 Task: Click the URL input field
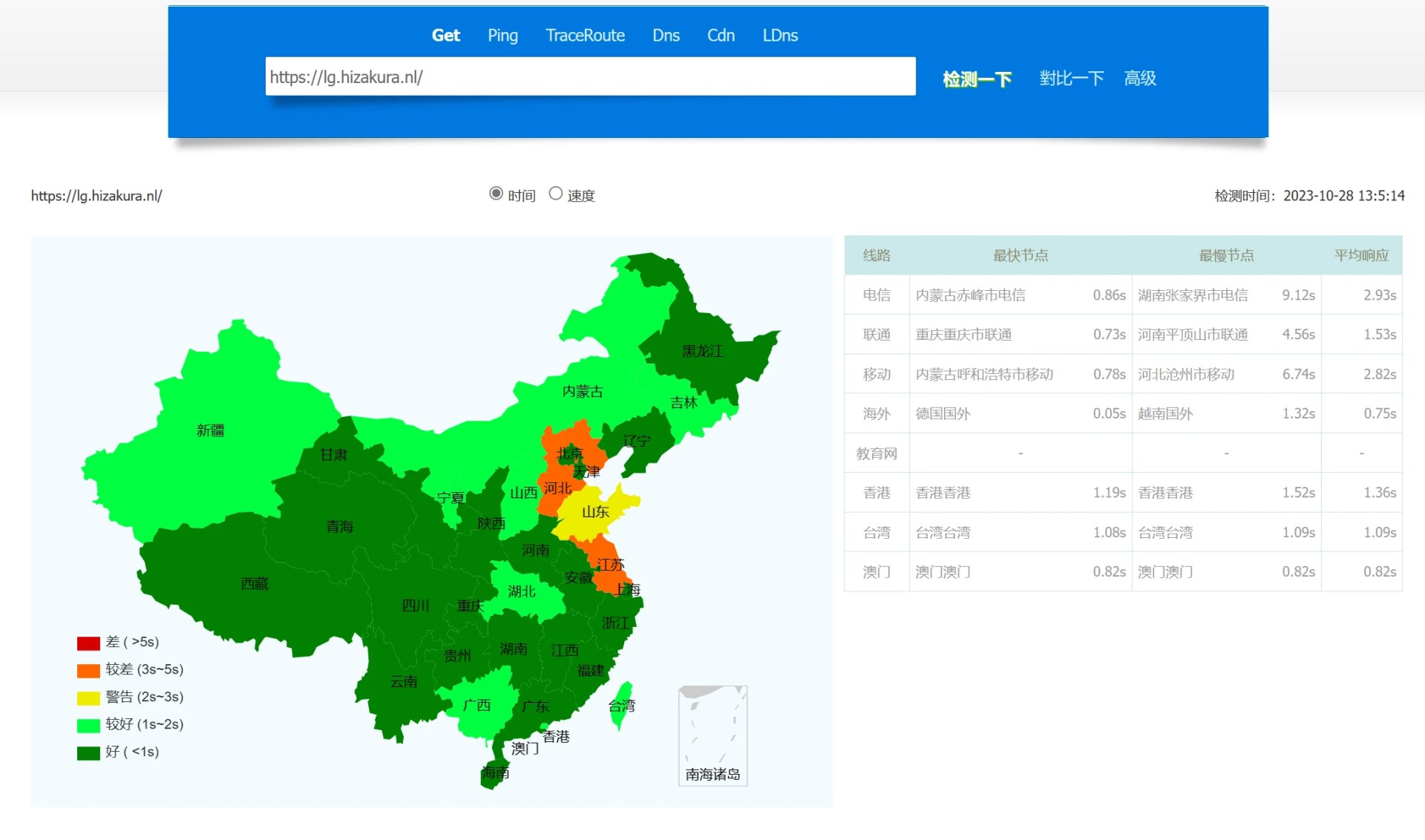590,76
